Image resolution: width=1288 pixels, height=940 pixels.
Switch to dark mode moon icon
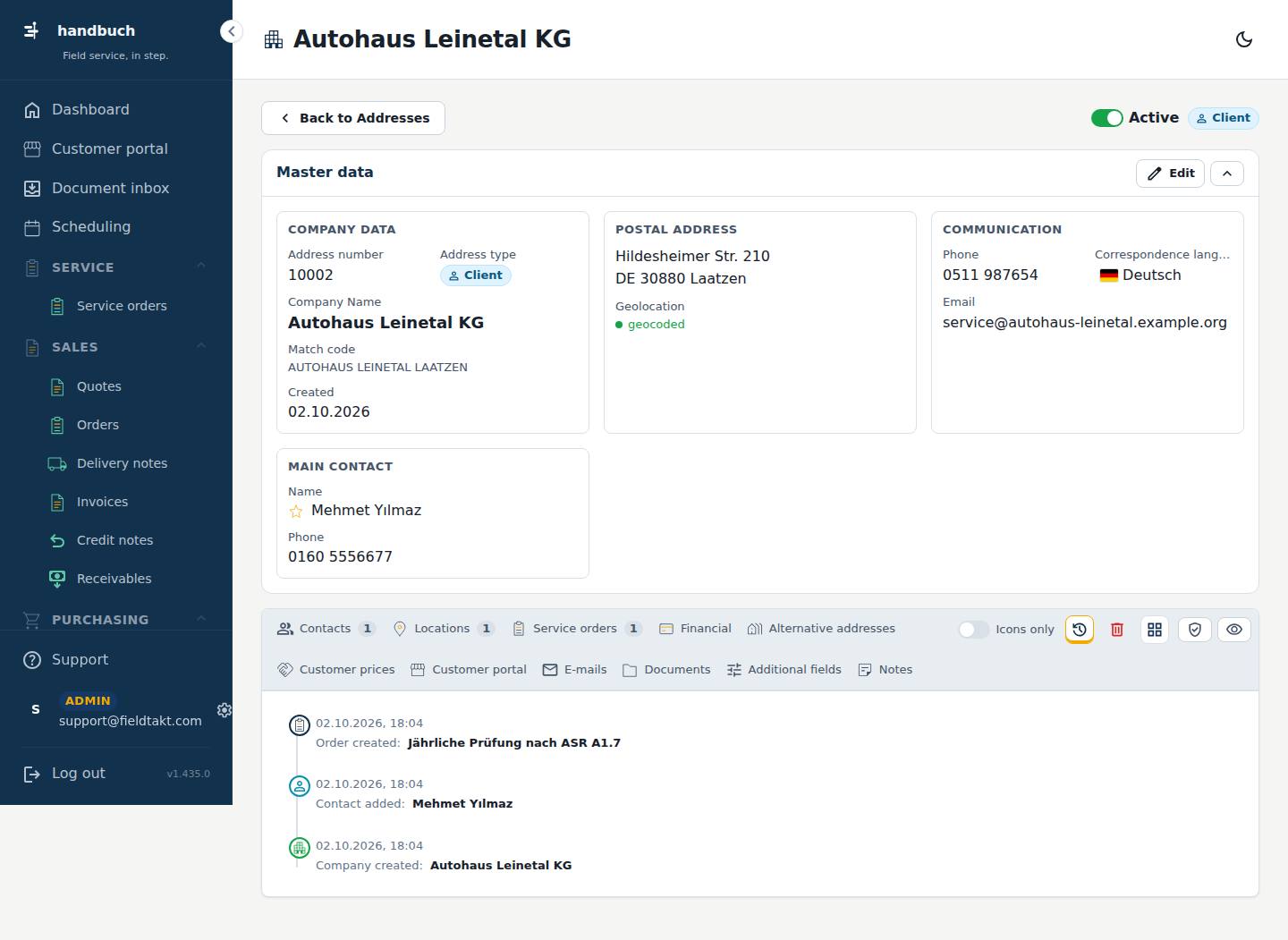coord(1243,39)
